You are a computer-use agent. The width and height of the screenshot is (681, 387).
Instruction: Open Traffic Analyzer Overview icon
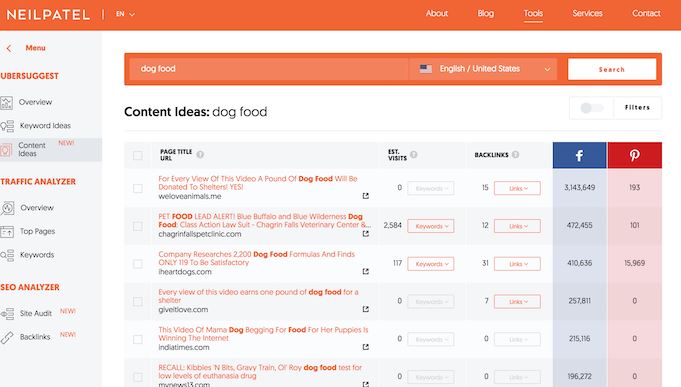pyautogui.click(x=7, y=208)
